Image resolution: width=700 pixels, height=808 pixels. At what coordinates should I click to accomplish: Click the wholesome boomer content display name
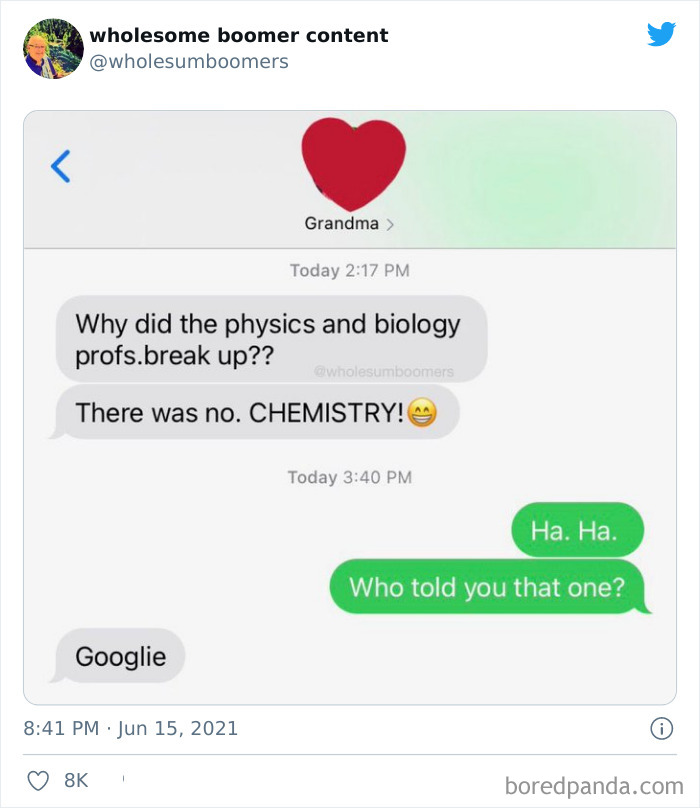click(x=238, y=35)
